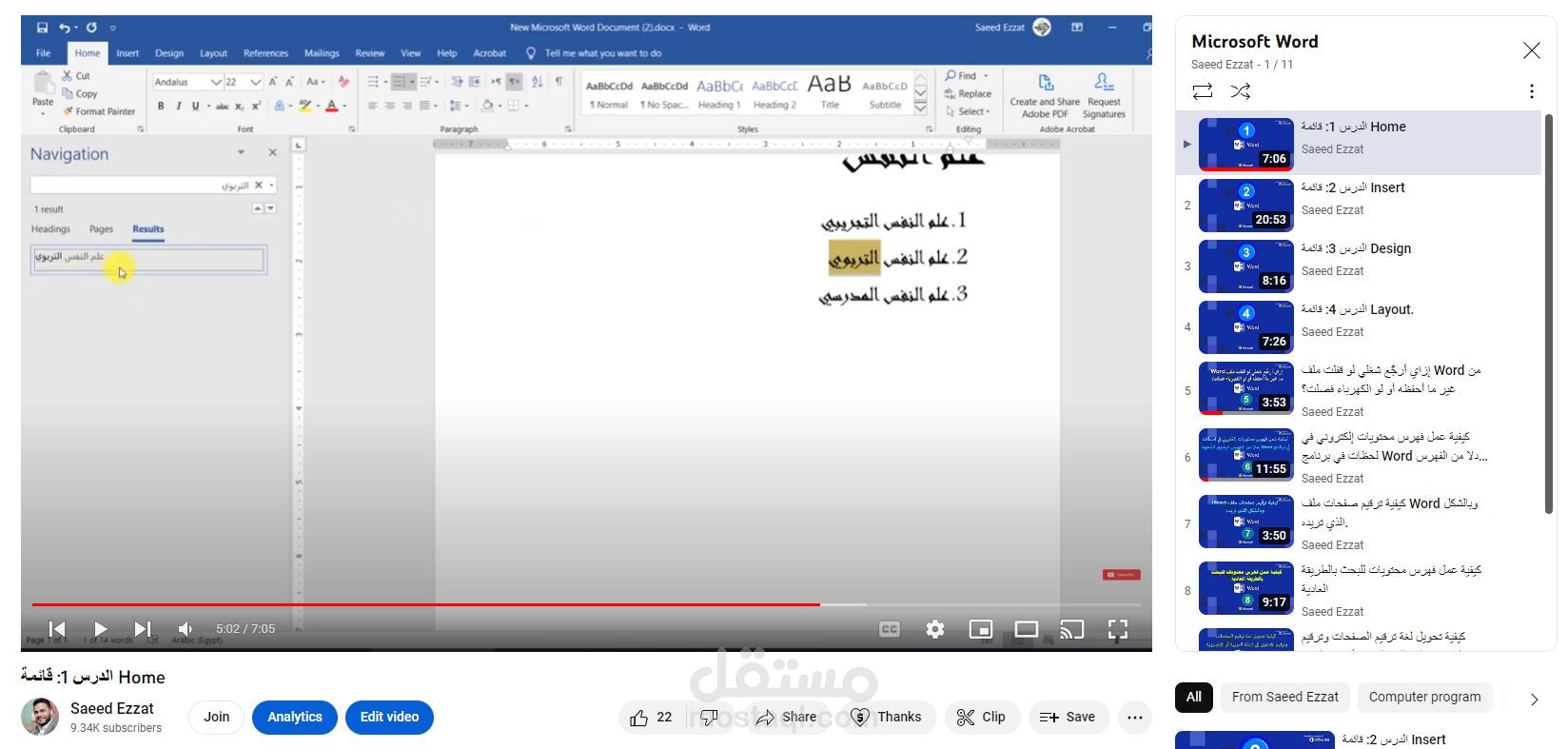Screen dimensions: 1568x749
Task: Open playlist video 3 Design
Action: click(1359, 265)
